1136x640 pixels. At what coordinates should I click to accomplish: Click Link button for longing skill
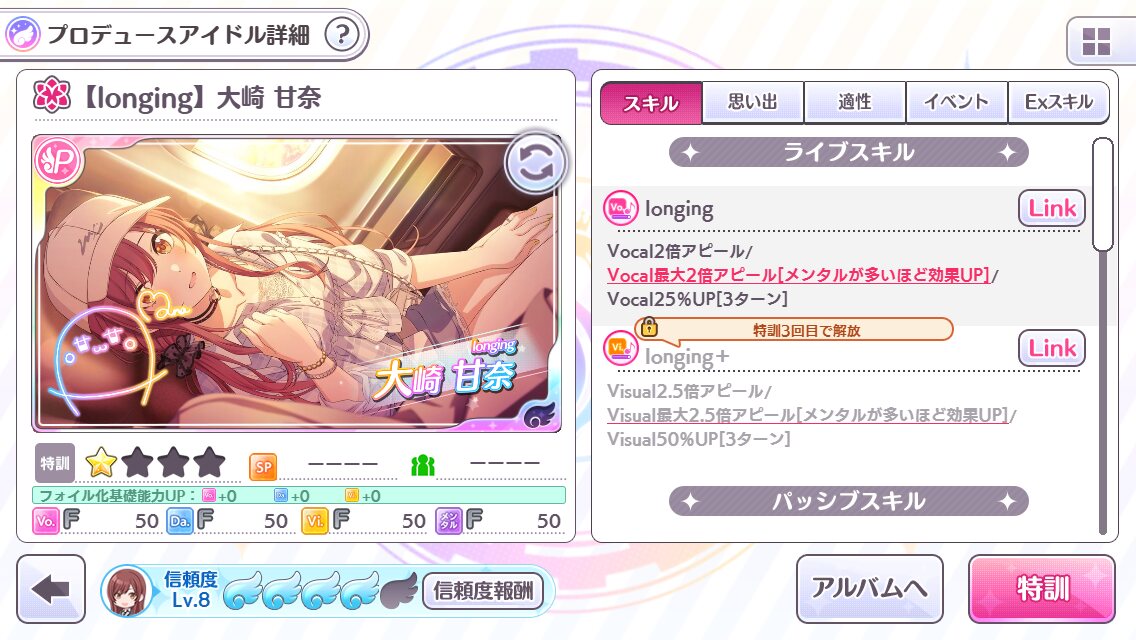(x=1052, y=209)
